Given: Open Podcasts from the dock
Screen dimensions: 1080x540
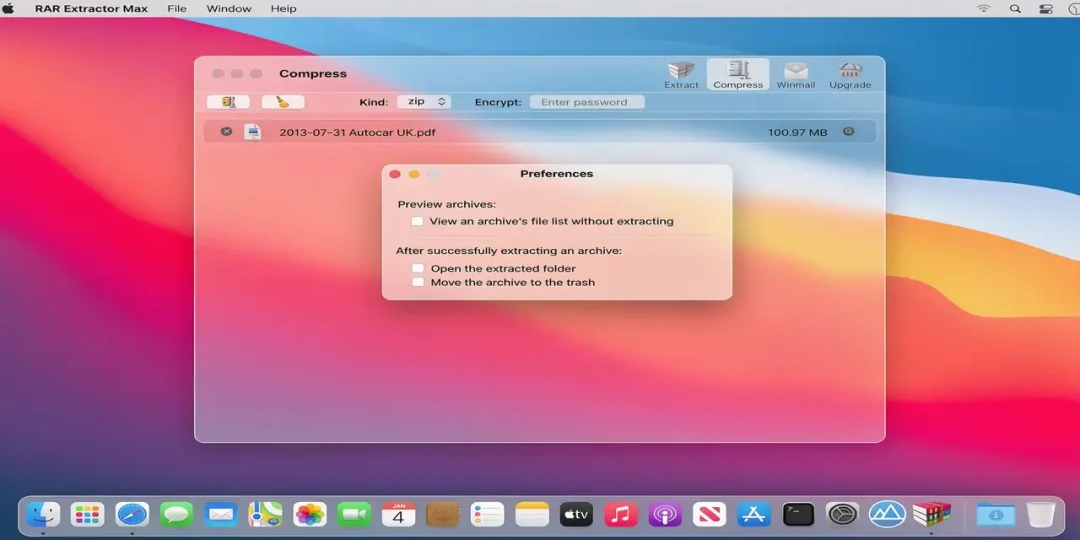Looking at the screenshot, I should point(665,514).
